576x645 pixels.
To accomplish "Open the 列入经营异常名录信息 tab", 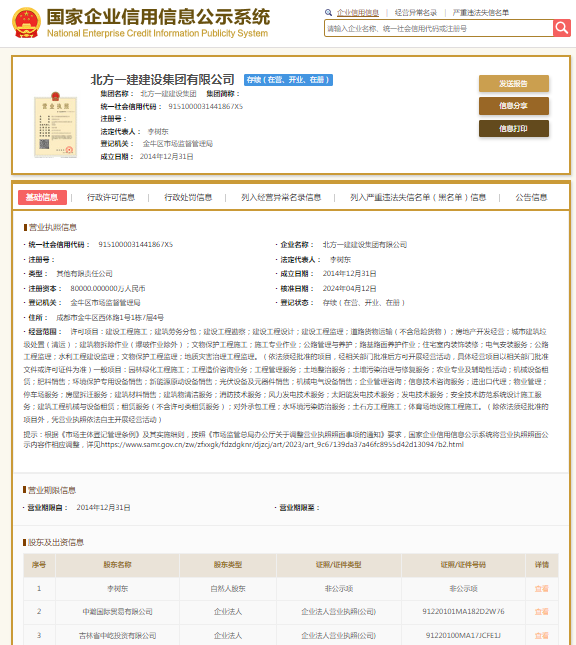I will pyautogui.click(x=281, y=197).
